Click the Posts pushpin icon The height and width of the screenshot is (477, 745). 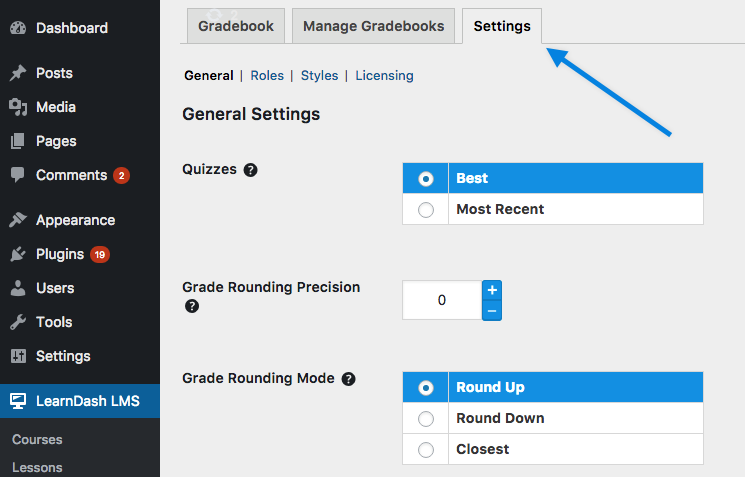[x=18, y=73]
